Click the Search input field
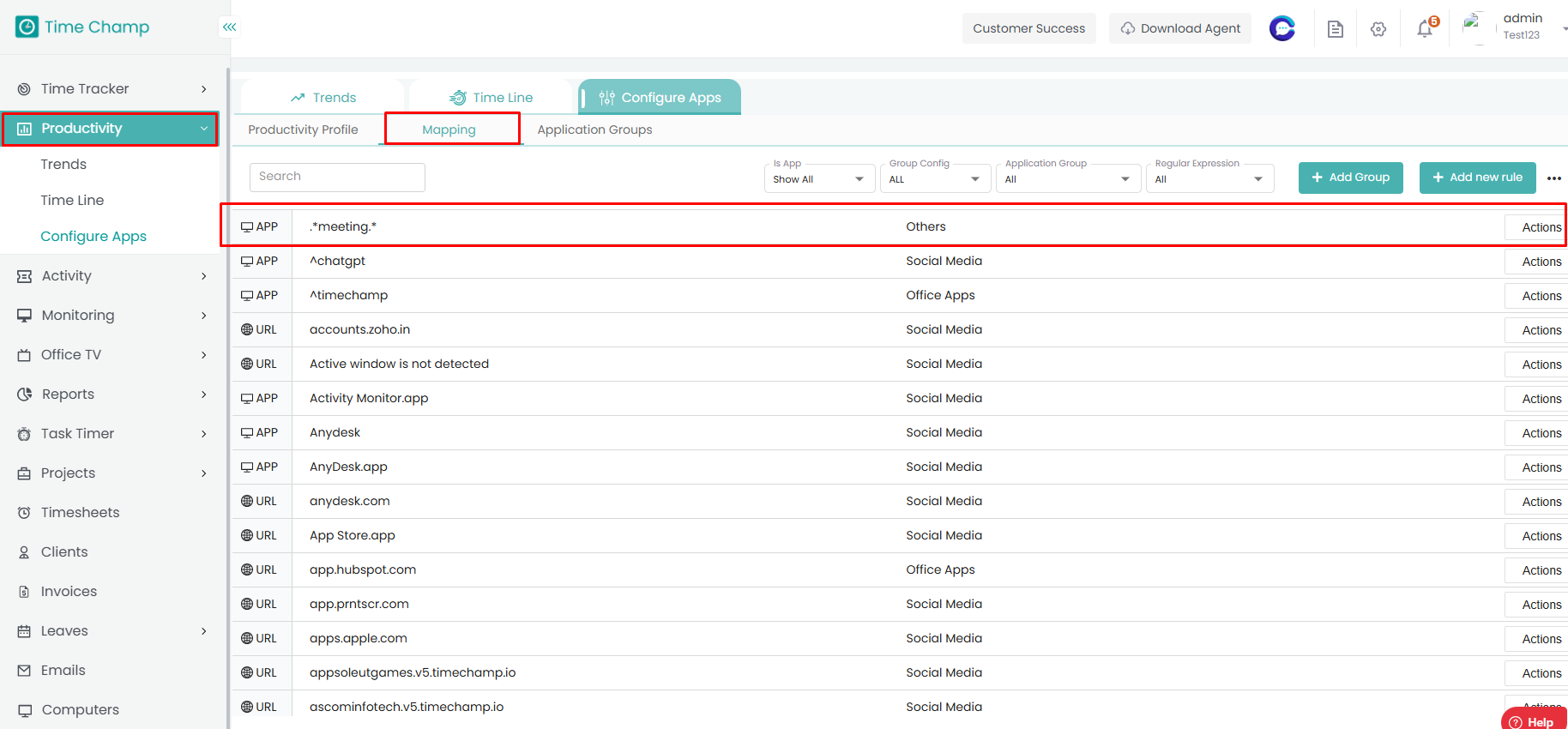The width and height of the screenshot is (1568, 729). (337, 177)
